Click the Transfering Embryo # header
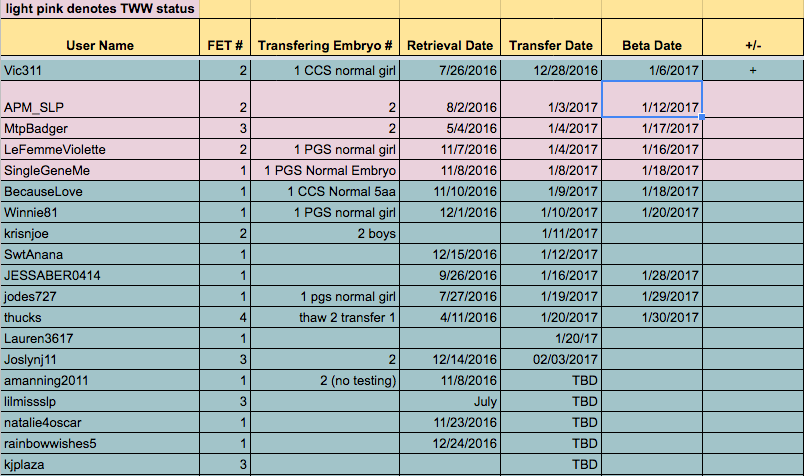 [325, 45]
